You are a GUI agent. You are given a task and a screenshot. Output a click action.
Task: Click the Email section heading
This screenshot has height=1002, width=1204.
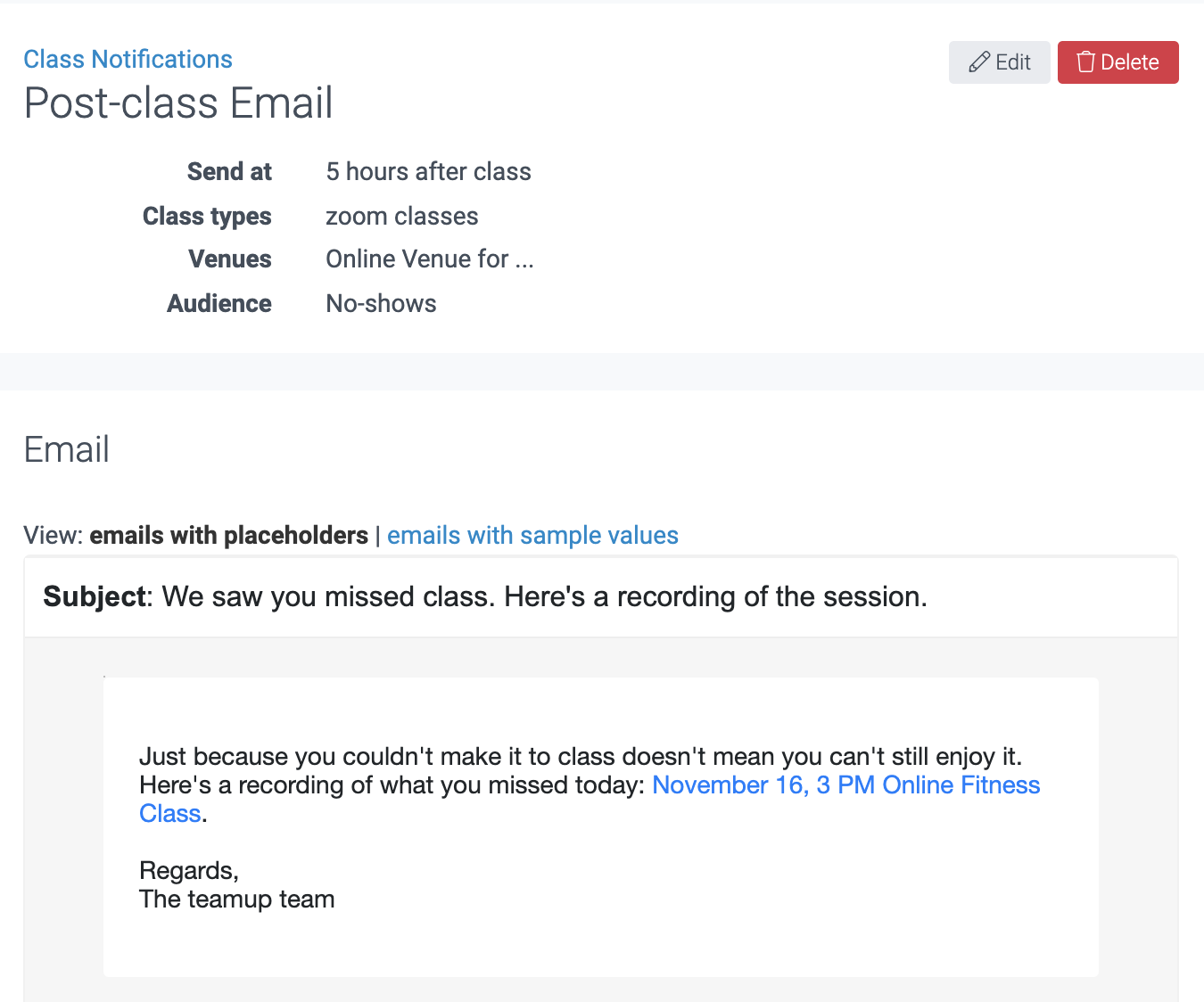tap(66, 449)
